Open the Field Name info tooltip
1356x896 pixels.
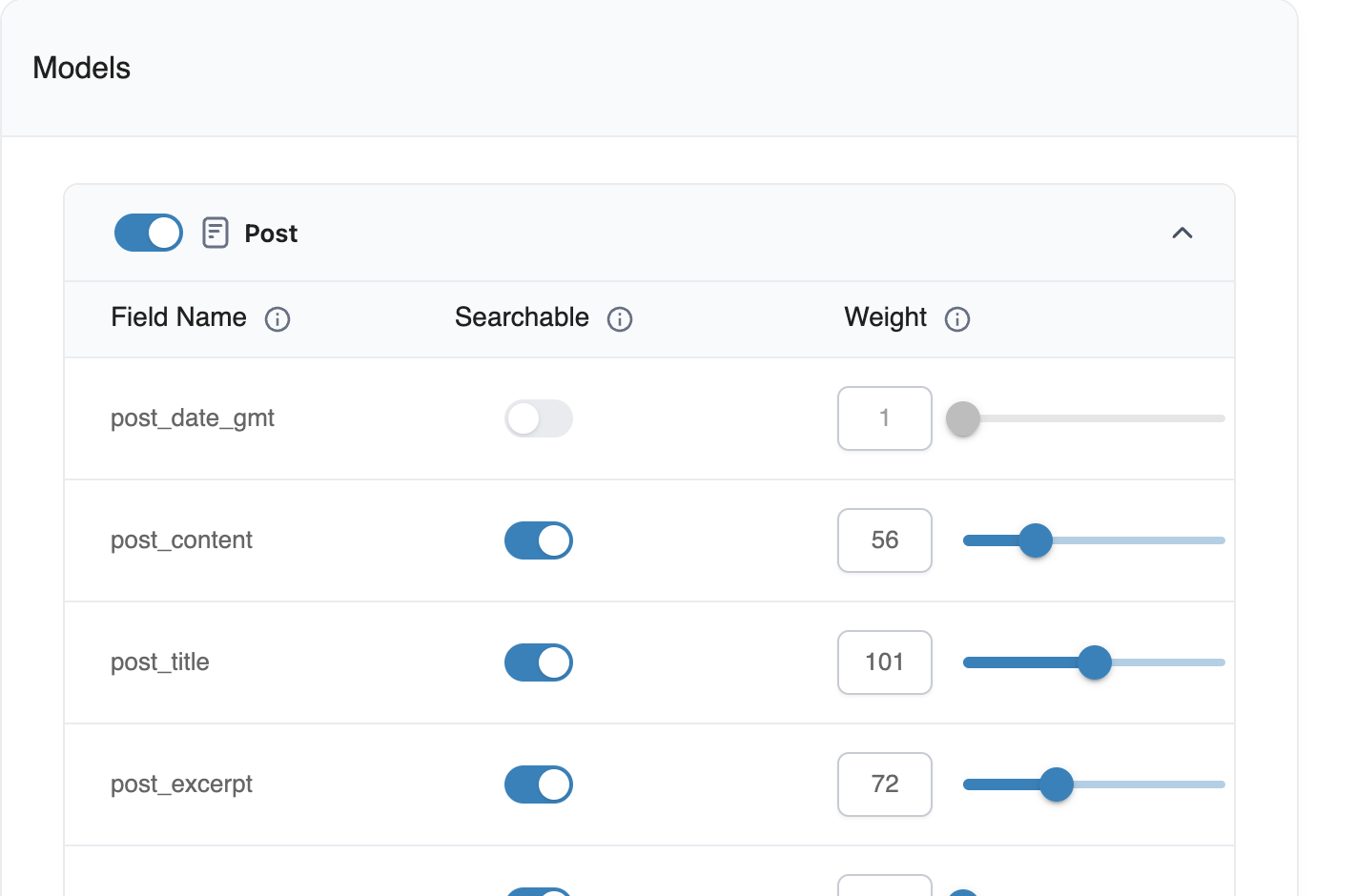click(277, 319)
